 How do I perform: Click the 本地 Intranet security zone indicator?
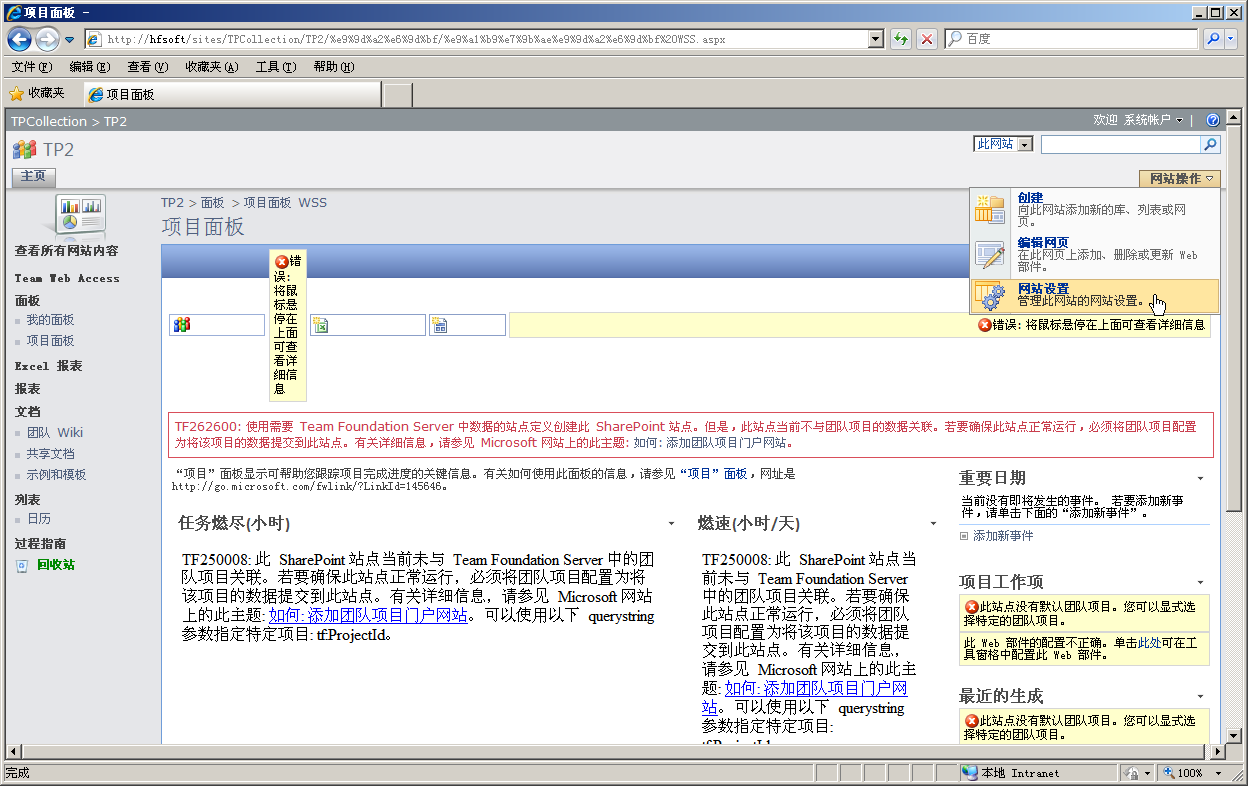coord(1011,773)
